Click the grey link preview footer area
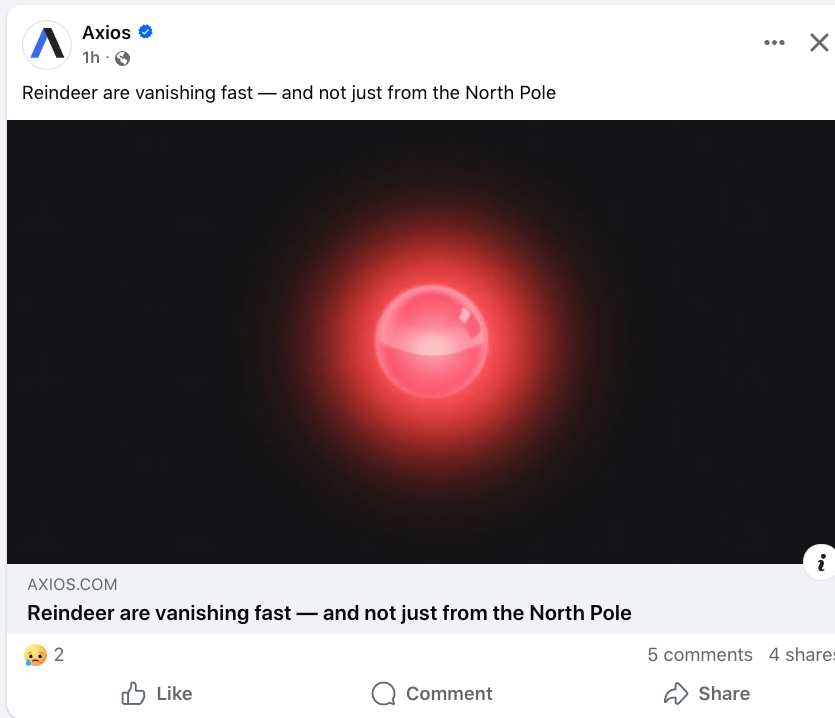This screenshot has height=718, width=835. (x=700, y=598)
